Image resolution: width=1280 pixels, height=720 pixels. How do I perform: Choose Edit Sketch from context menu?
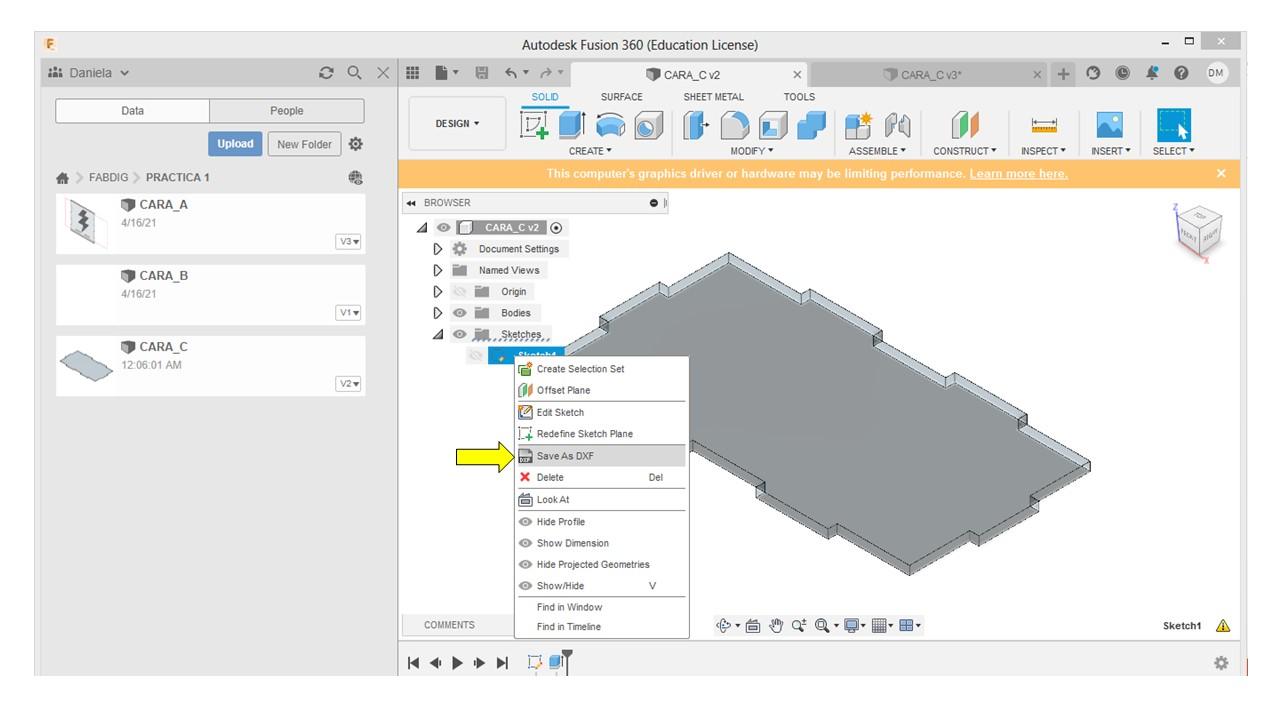[601, 412]
